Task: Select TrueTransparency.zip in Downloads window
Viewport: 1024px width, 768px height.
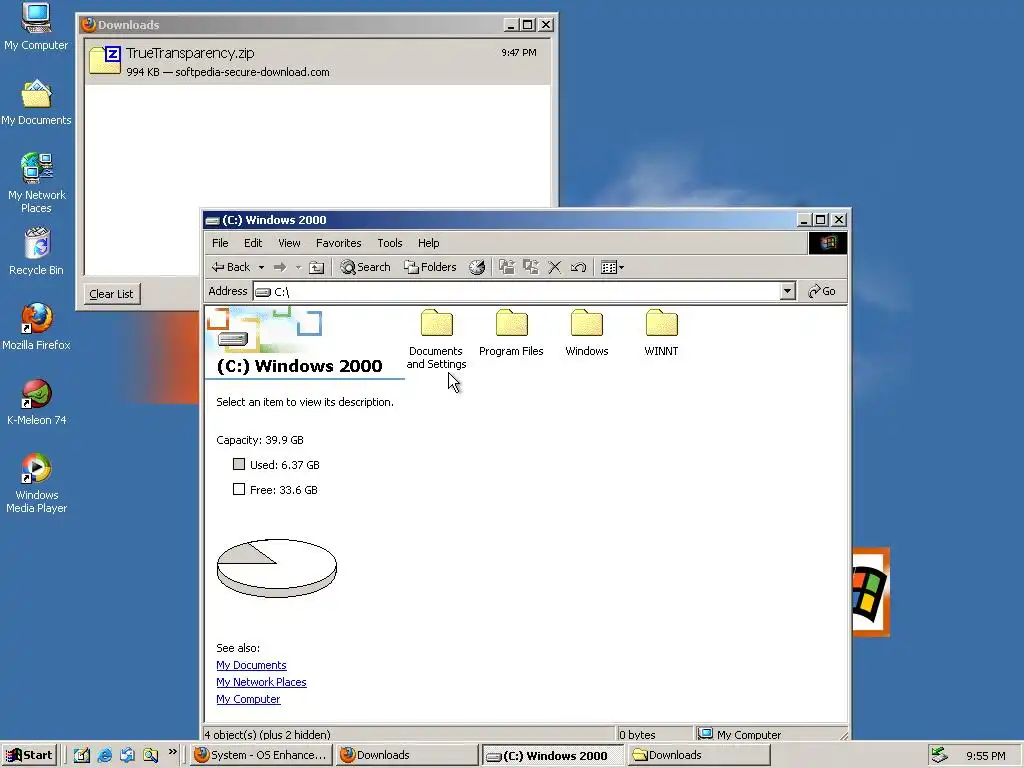Action: coord(317,61)
